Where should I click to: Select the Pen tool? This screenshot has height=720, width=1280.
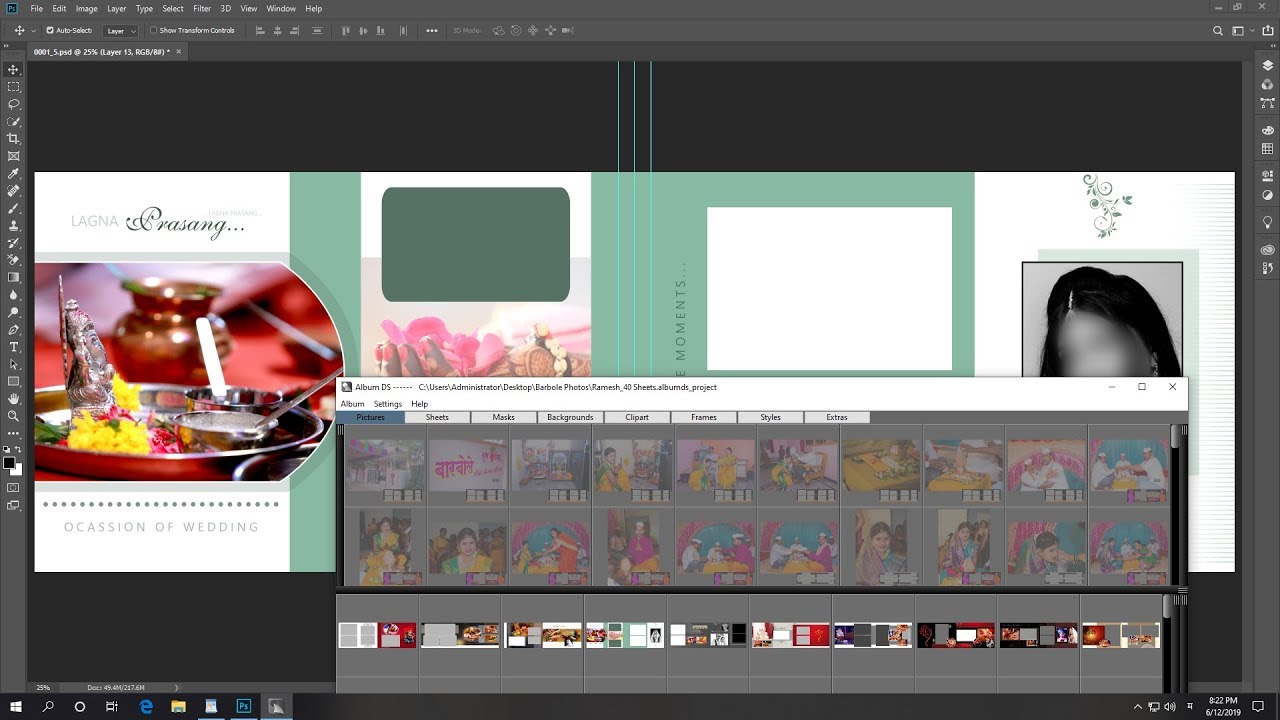coord(13,329)
